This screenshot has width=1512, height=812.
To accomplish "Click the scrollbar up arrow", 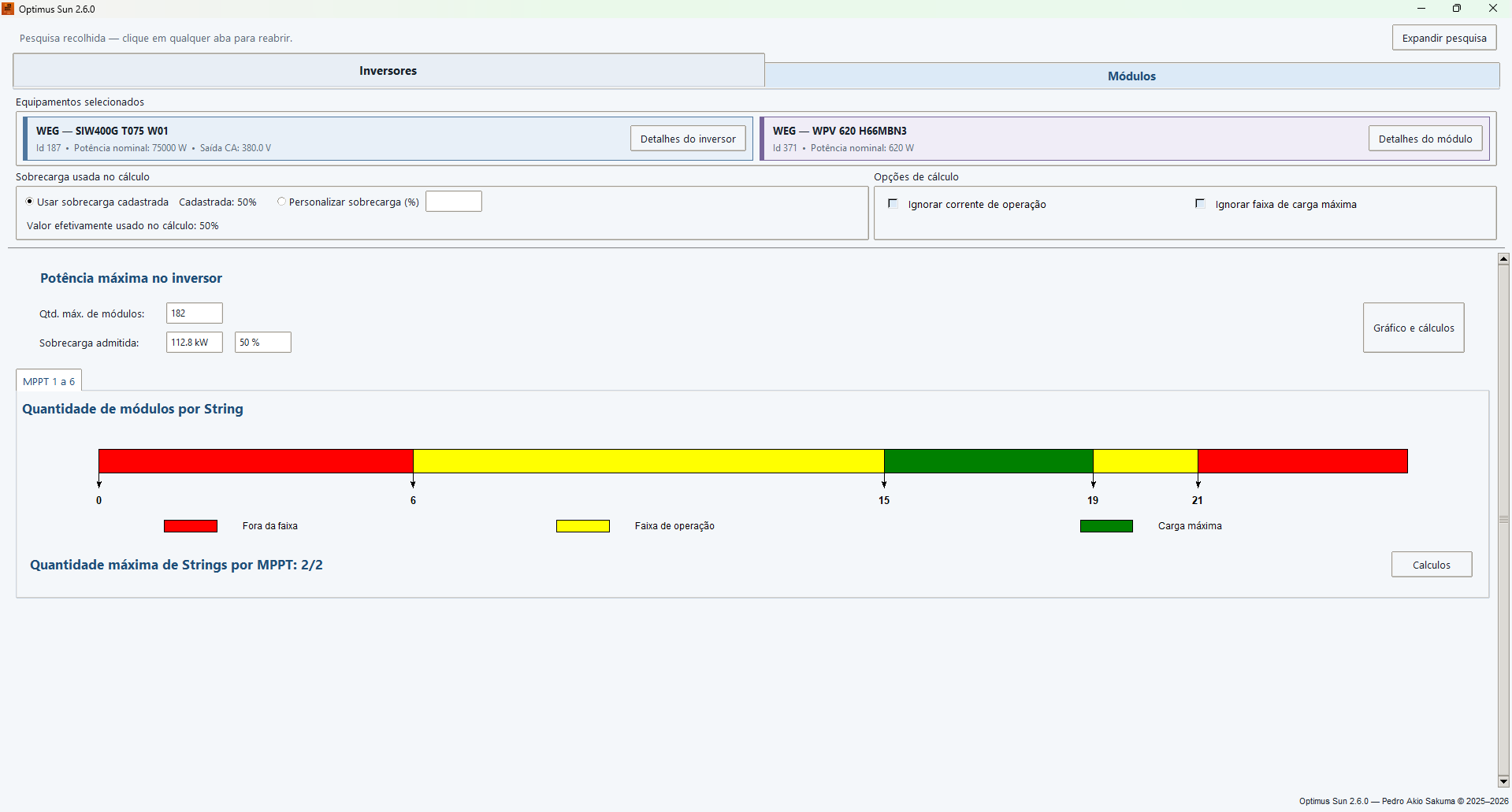I will (x=1503, y=259).
